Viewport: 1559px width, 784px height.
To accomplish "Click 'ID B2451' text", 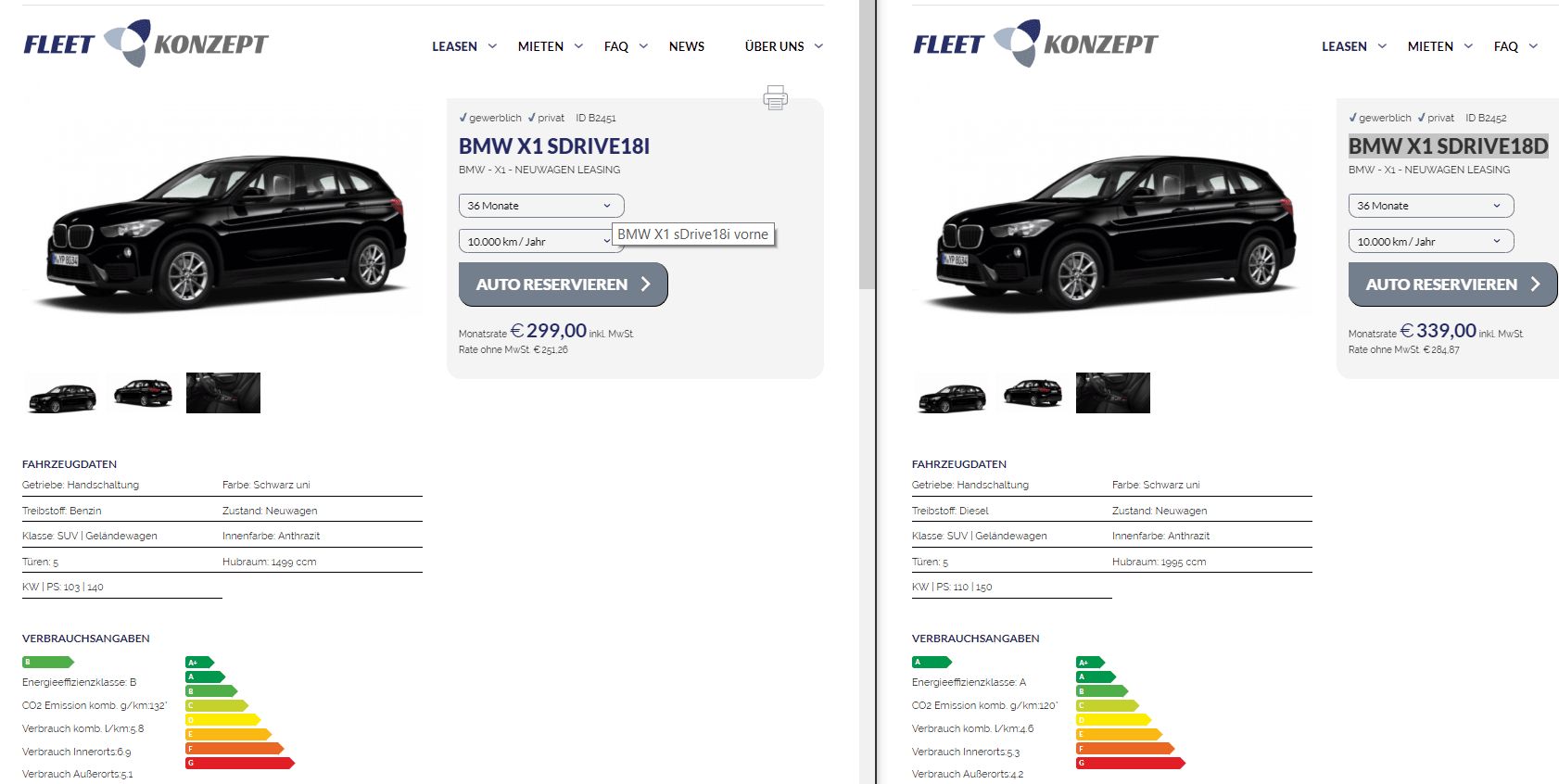I will pos(596,118).
